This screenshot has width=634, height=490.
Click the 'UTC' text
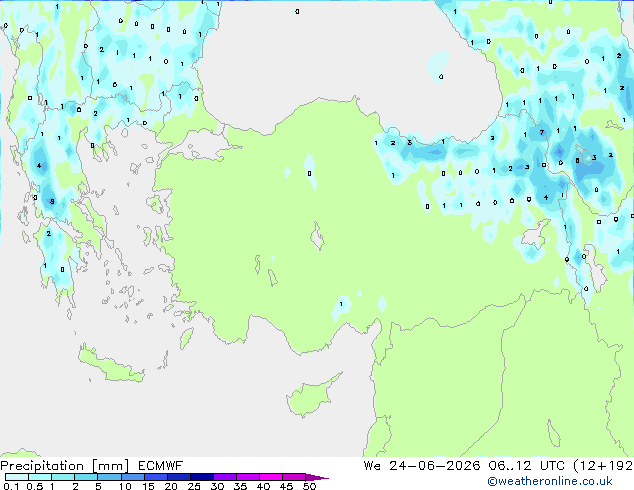(x=552, y=466)
